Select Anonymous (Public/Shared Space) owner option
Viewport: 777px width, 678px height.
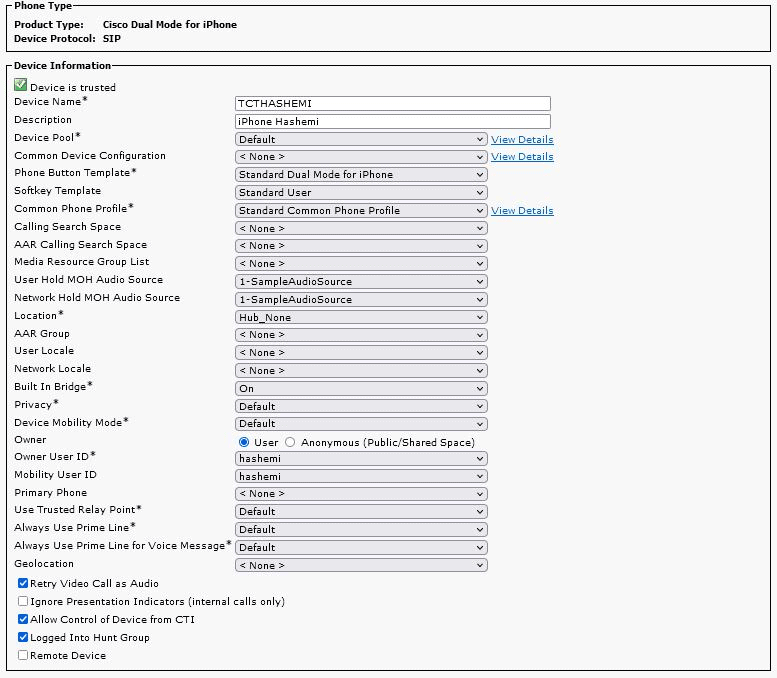point(290,442)
